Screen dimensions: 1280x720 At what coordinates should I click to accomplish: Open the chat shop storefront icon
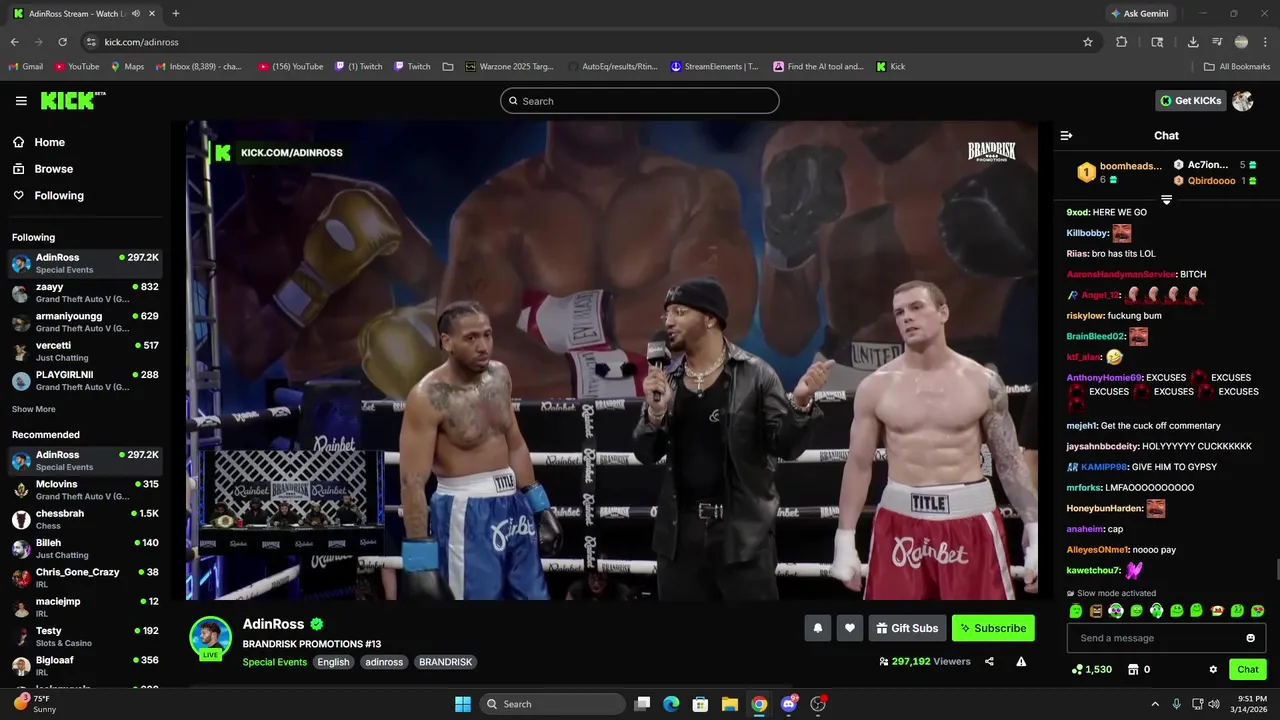click(1133, 670)
